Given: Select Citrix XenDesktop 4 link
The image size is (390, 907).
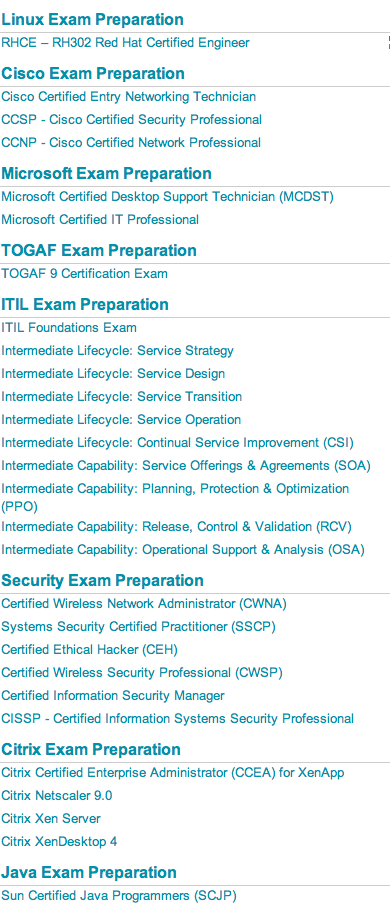Looking at the screenshot, I should [59, 842].
